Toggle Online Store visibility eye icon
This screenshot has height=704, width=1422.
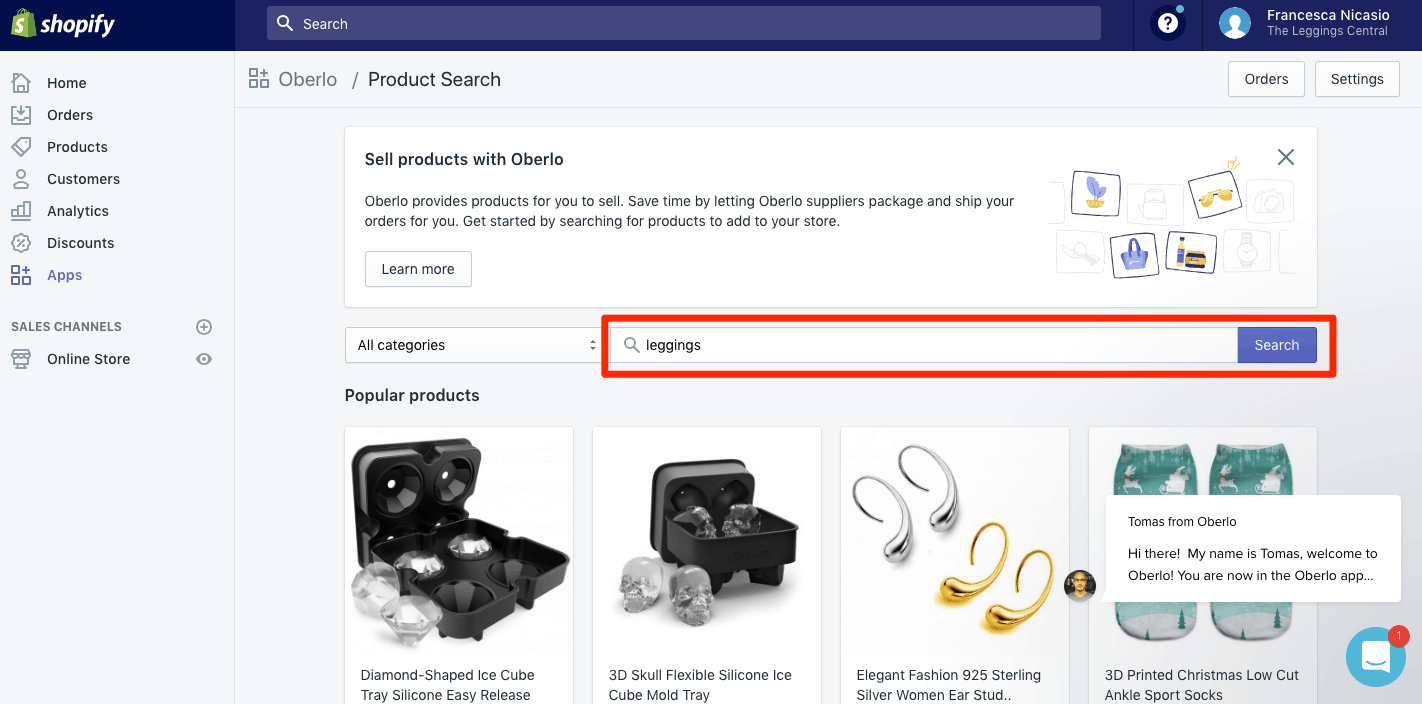pyautogui.click(x=204, y=358)
